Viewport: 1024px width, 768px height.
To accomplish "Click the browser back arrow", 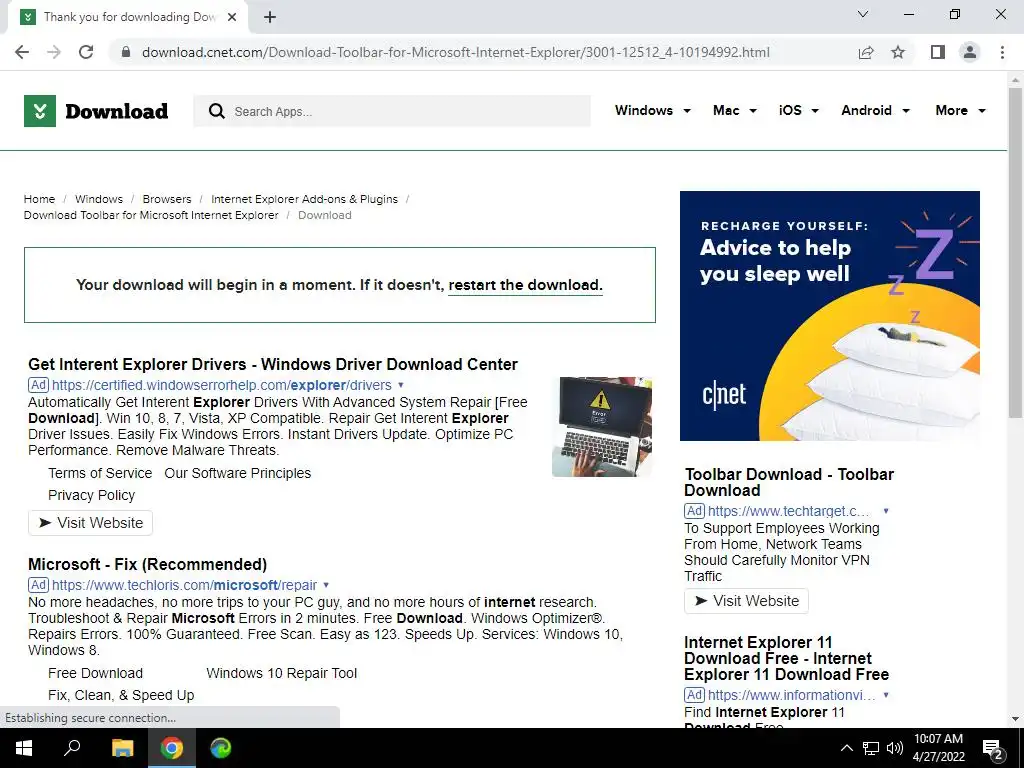I will coord(22,52).
